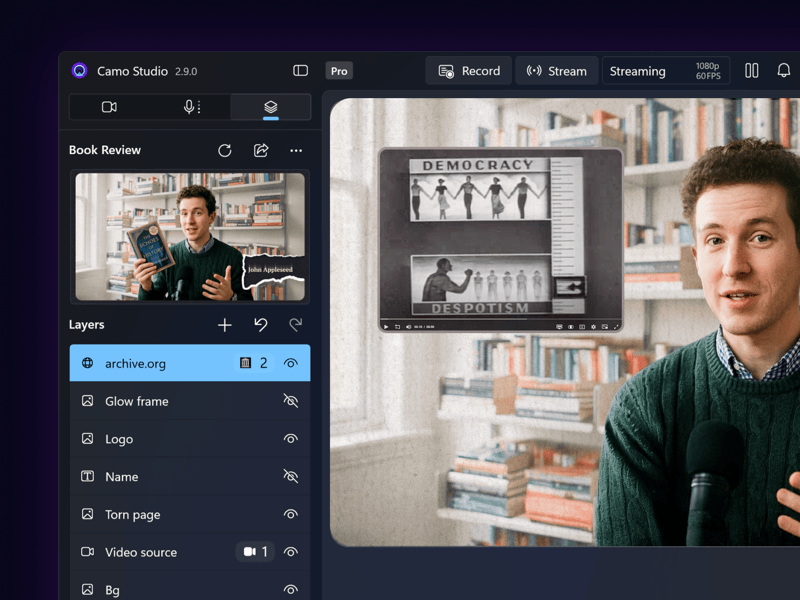Click the Book Review scene title
This screenshot has height=600, width=800.
pos(105,150)
